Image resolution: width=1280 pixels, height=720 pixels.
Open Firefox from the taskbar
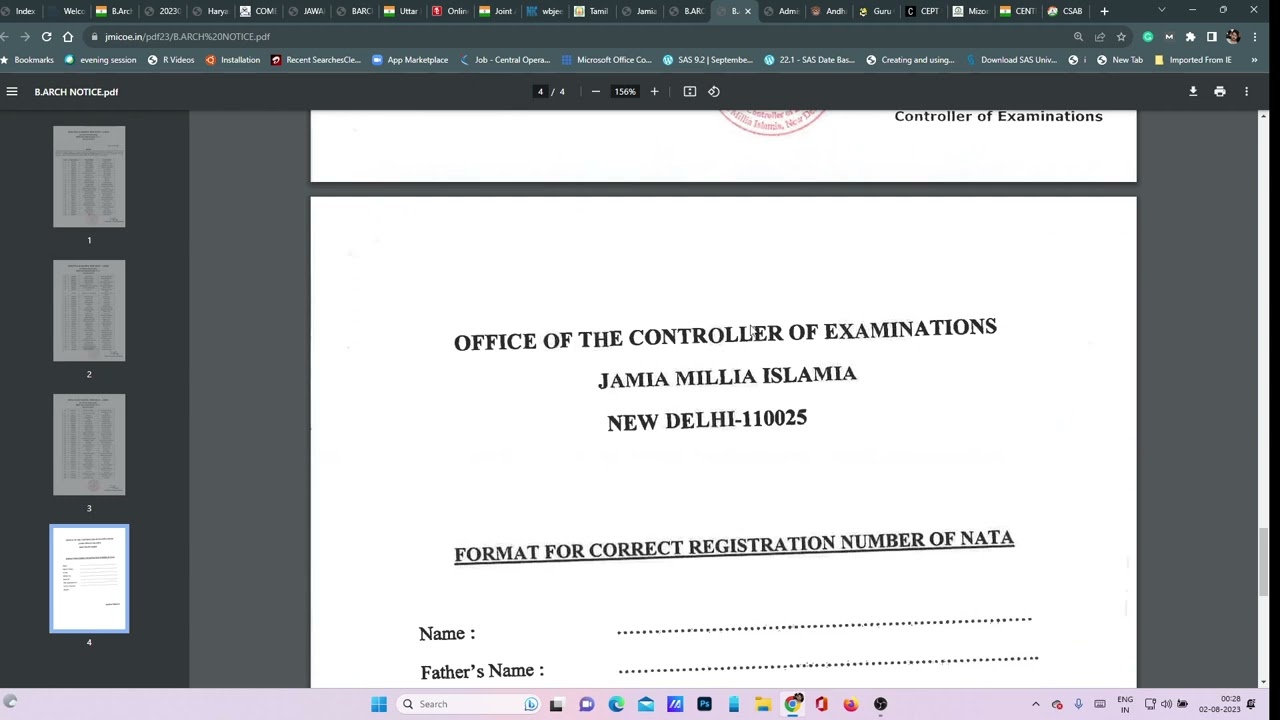tap(850, 704)
